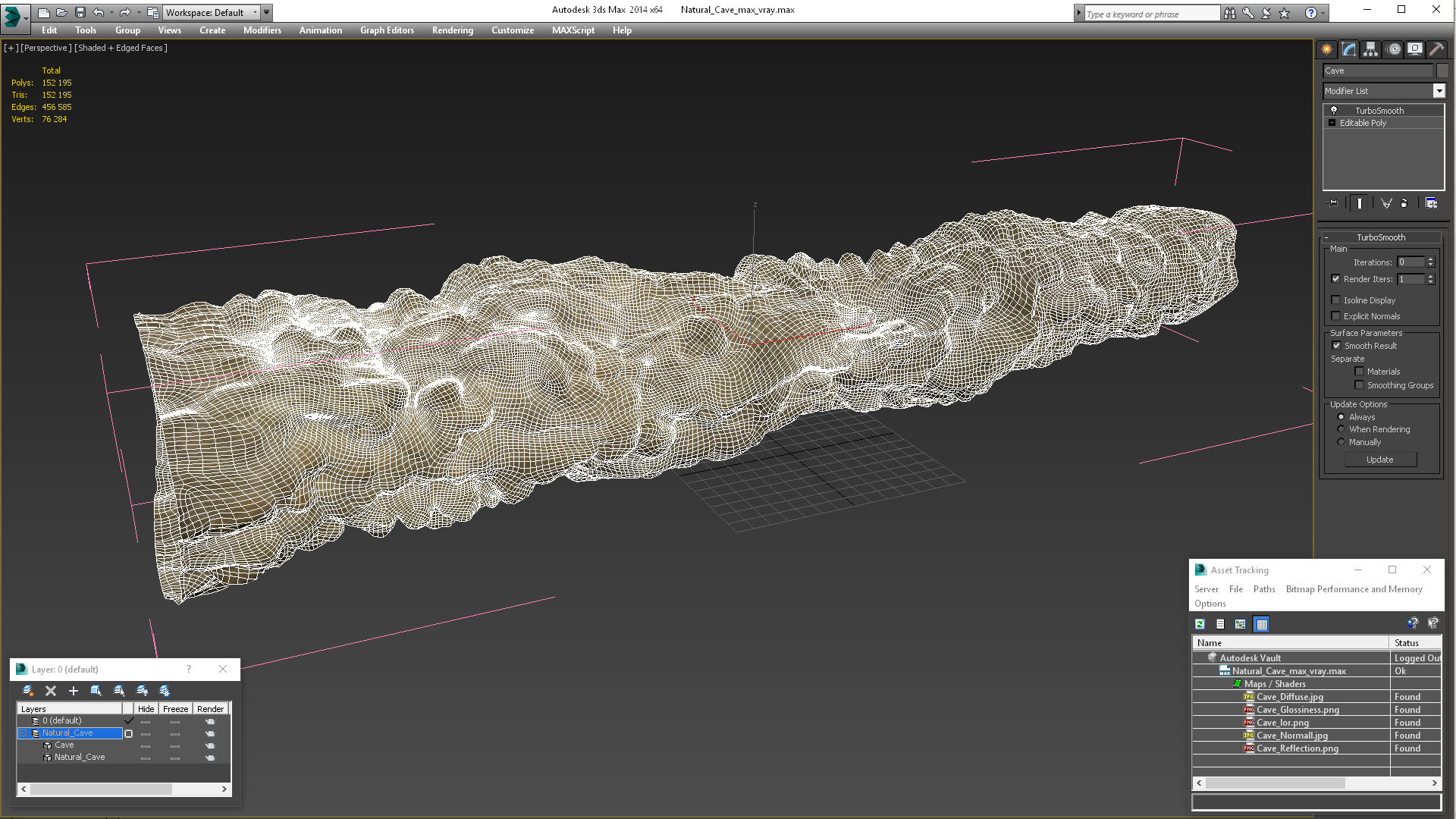
Task: Click Hide/Unhide All Layers icon
Action: (x=142, y=691)
